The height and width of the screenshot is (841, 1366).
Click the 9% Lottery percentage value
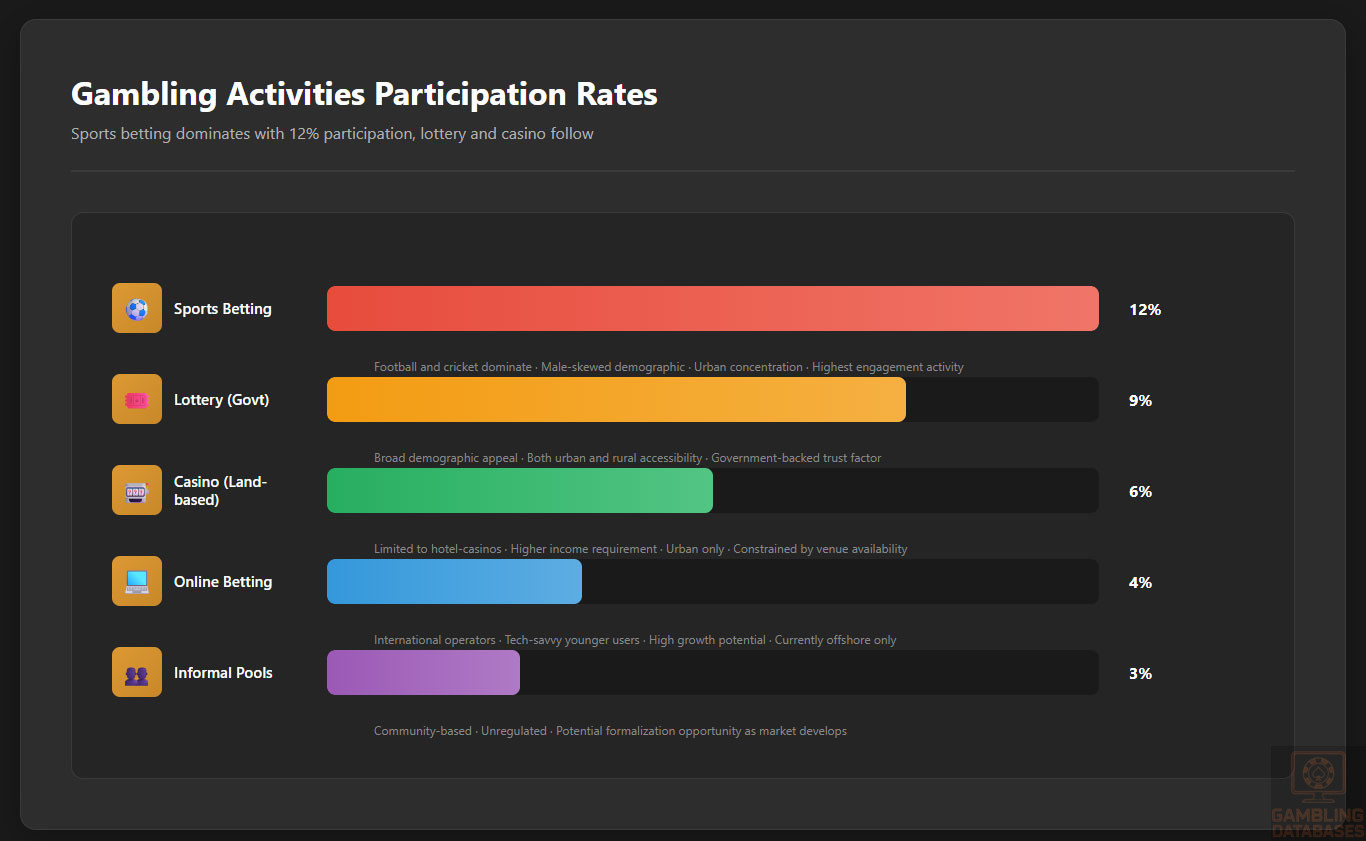point(1140,401)
